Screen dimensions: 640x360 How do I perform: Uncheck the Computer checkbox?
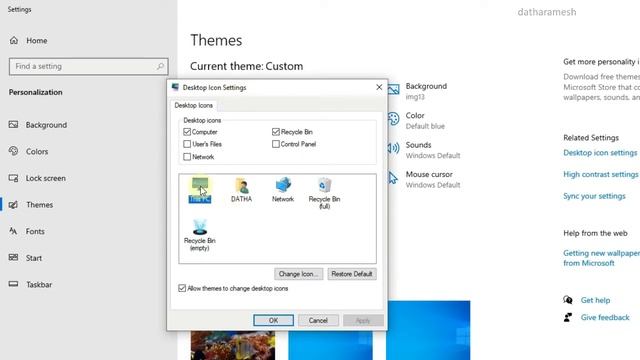187,132
